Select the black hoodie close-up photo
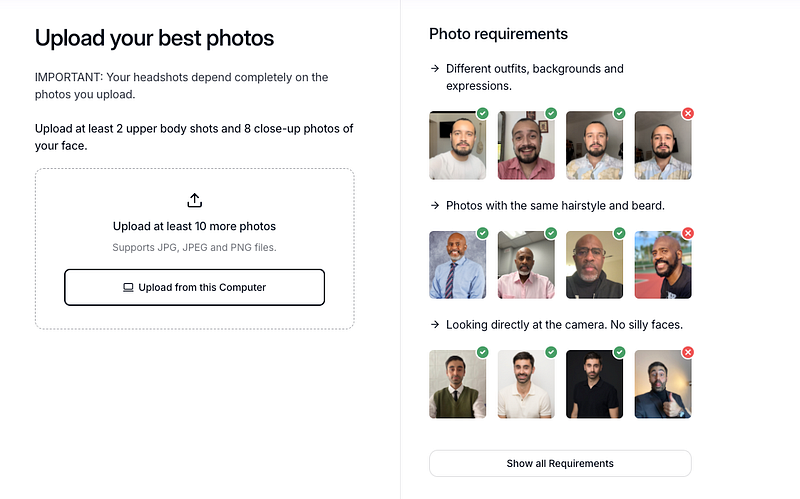The width and height of the screenshot is (800, 499). (594, 265)
